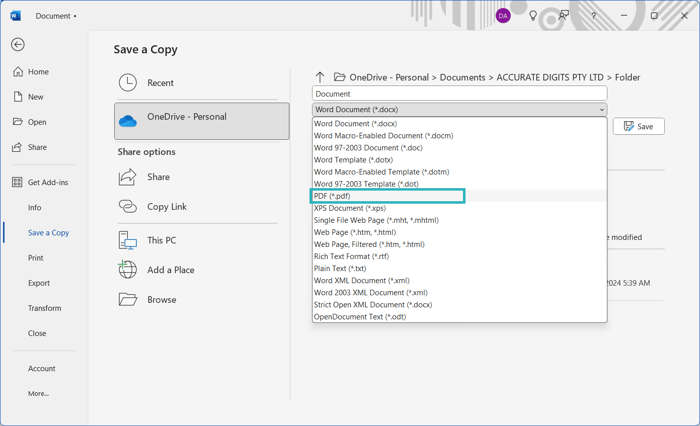Choose Word 97-2003 Template (*.dot)
This screenshot has width=700, height=426.
[x=459, y=184]
